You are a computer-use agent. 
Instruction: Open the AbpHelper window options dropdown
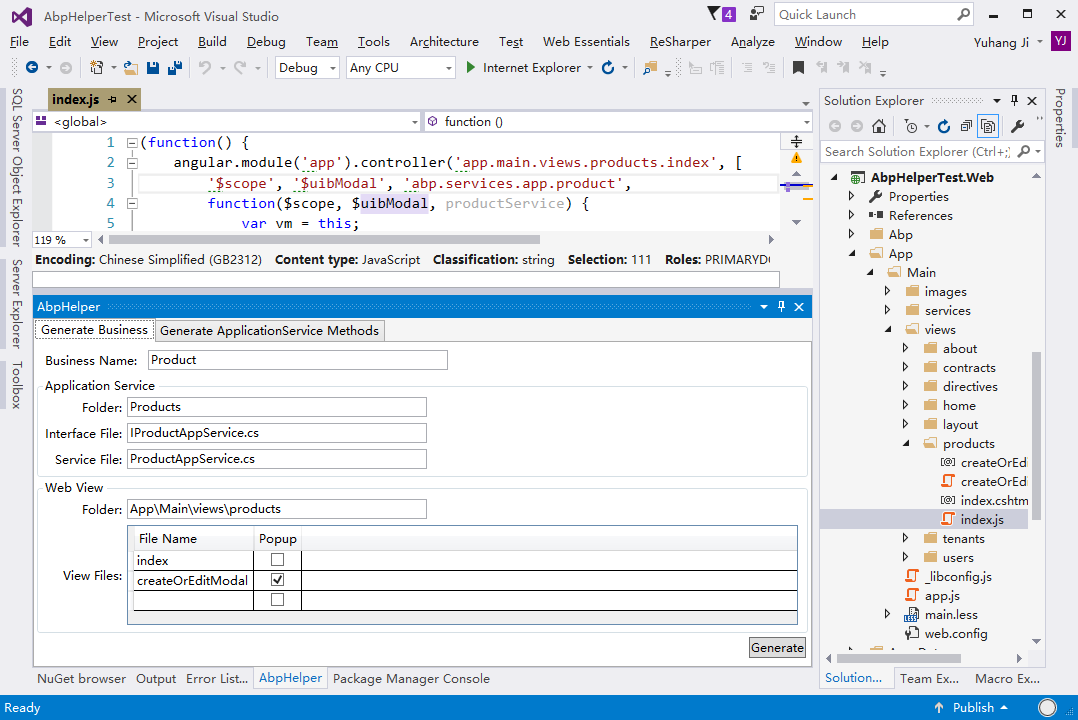763,307
